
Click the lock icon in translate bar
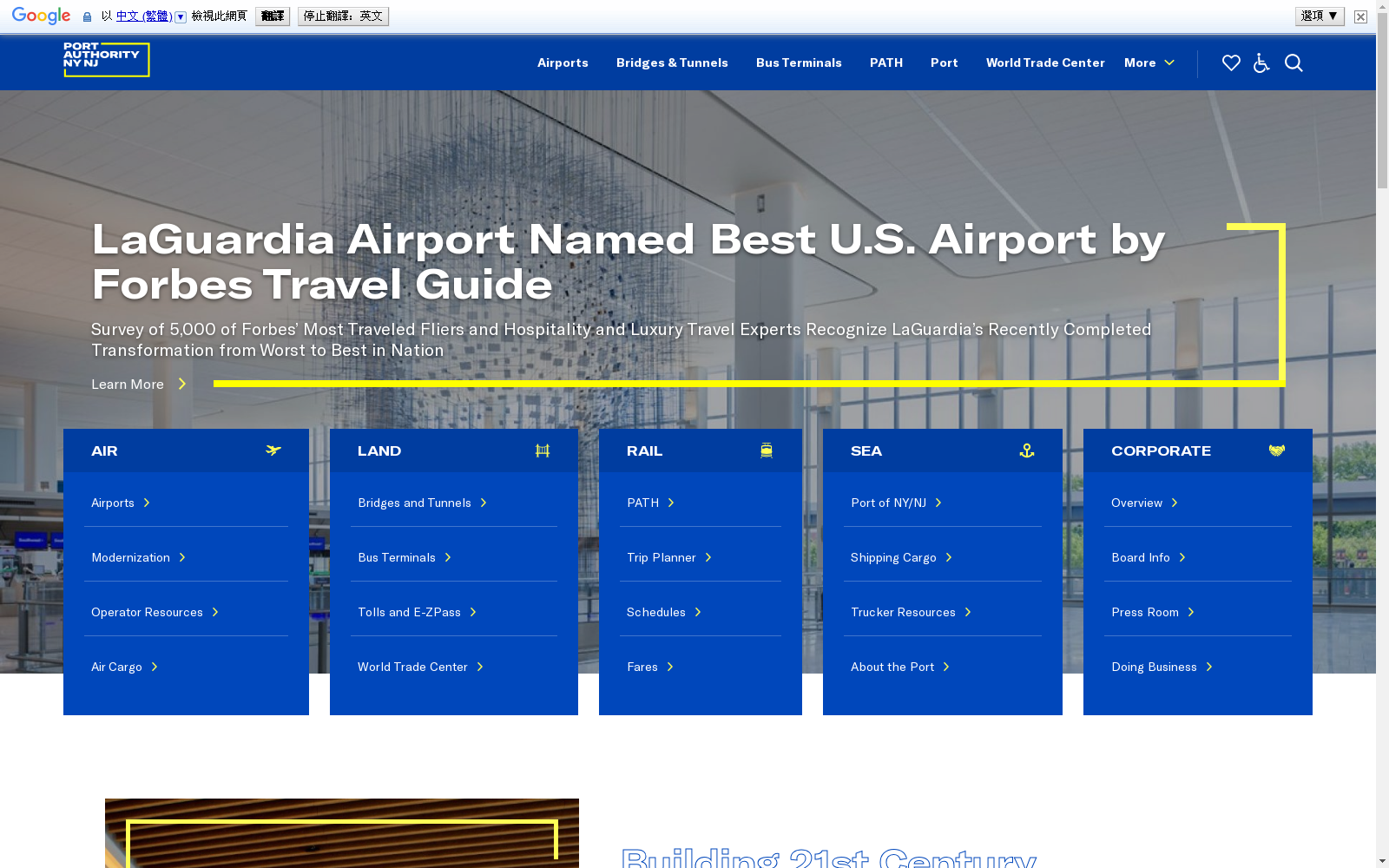(87, 16)
